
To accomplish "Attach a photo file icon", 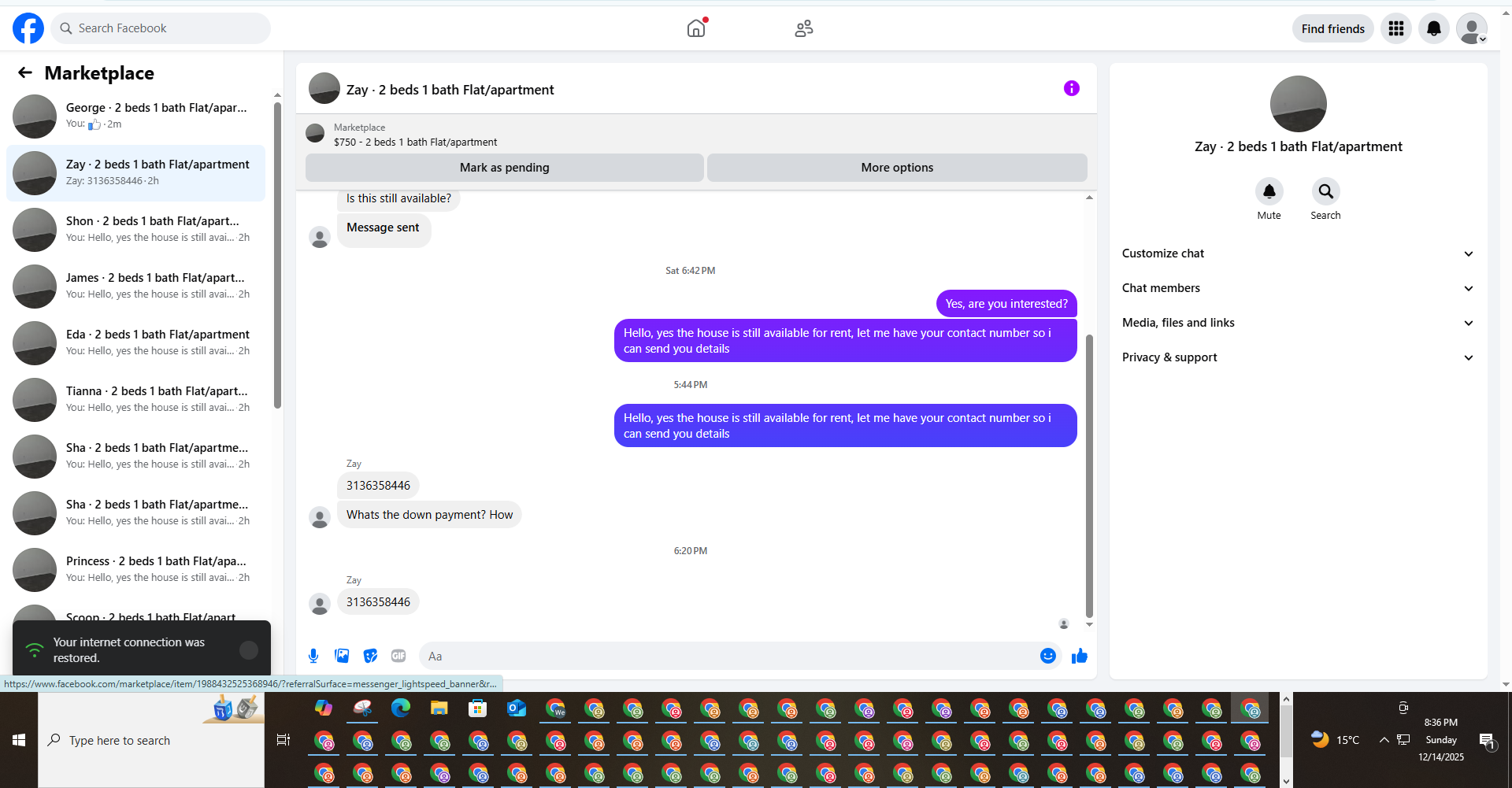I will (x=342, y=656).
